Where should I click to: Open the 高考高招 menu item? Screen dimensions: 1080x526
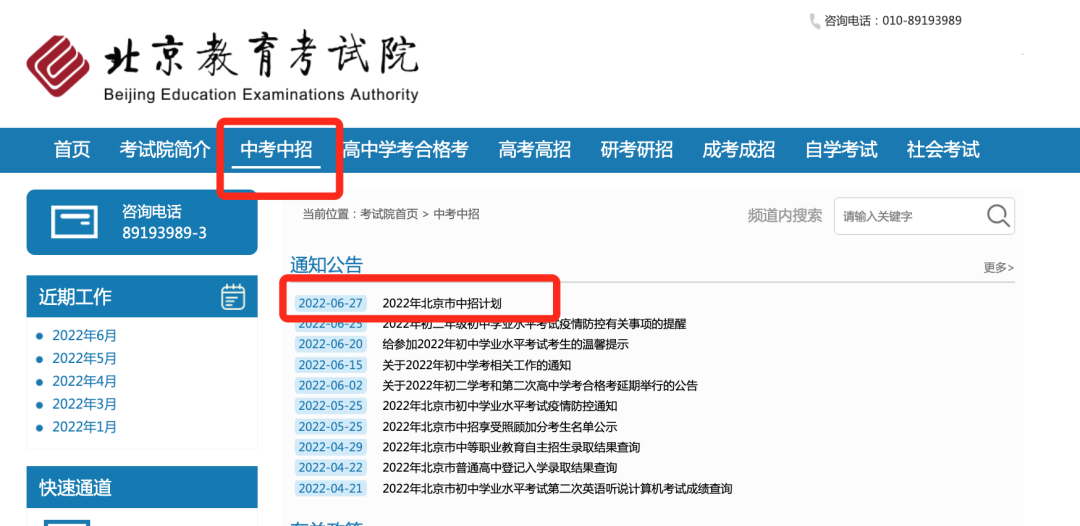pyautogui.click(x=534, y=150)
